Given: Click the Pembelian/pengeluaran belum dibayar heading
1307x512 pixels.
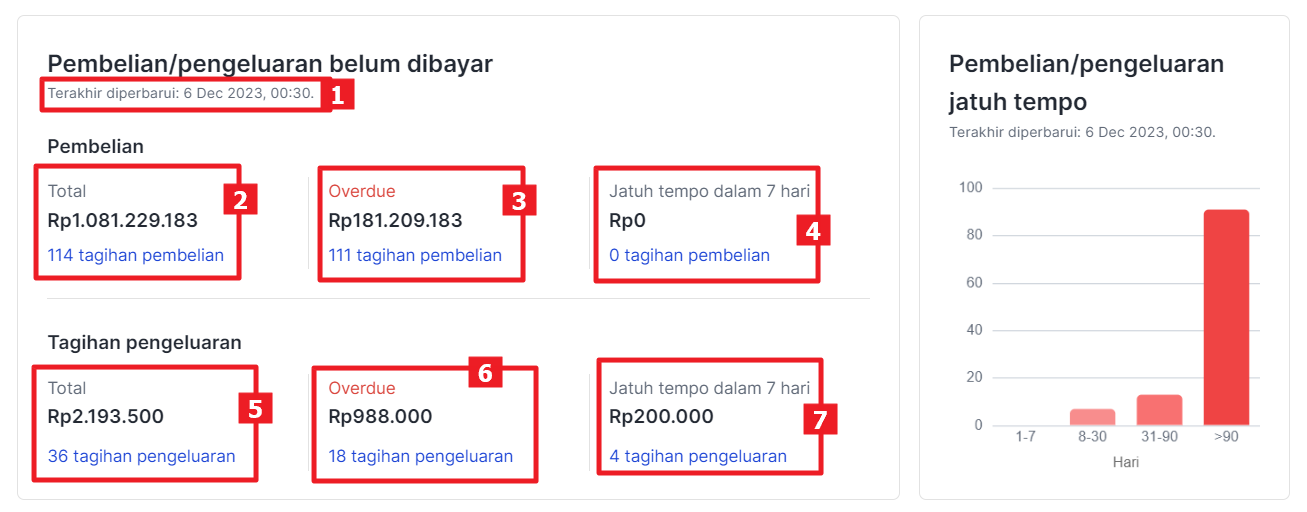Looking at the screenshot, I should [270, 64].
